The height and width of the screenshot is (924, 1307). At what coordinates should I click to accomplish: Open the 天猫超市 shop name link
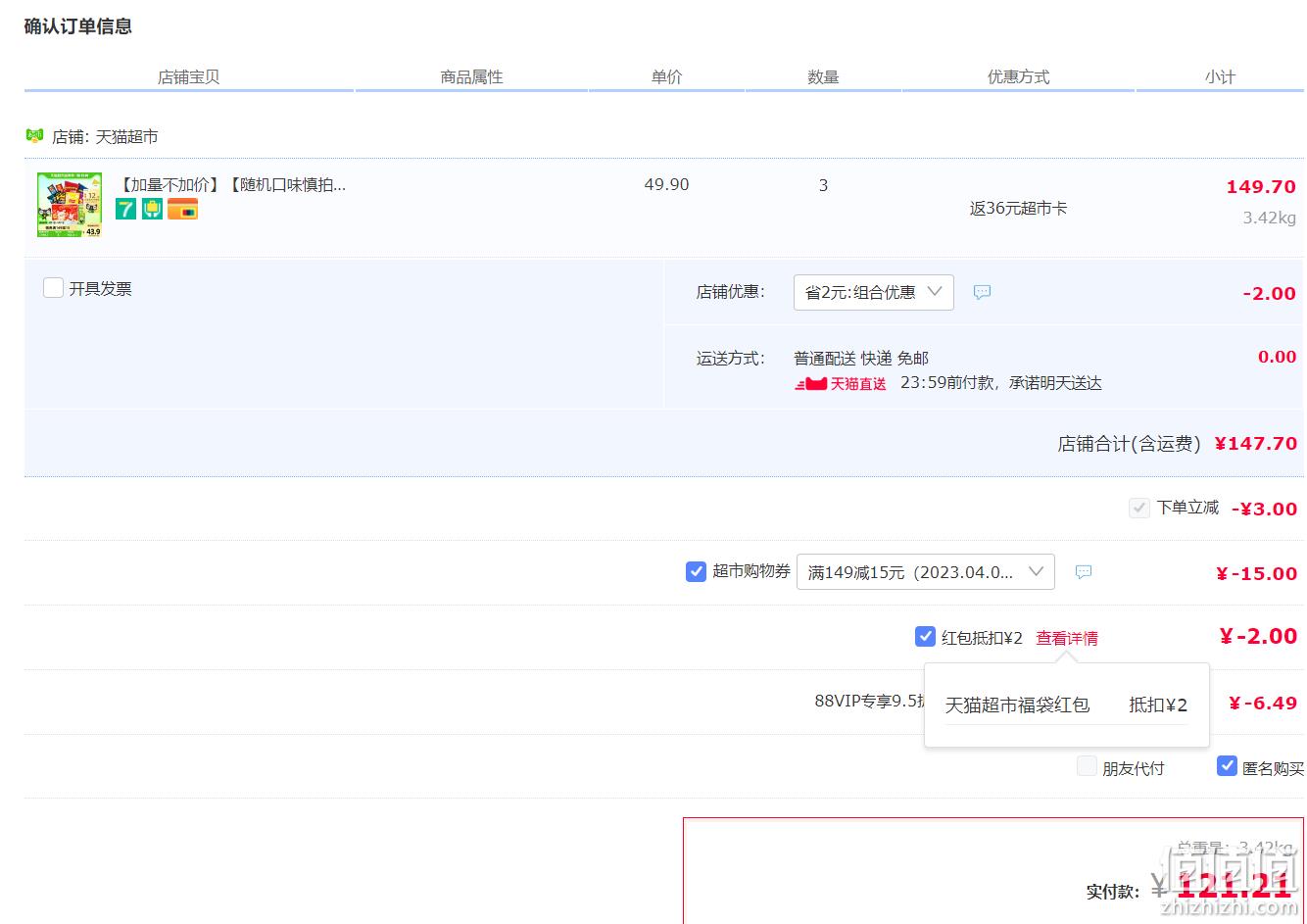click(126, 137)
